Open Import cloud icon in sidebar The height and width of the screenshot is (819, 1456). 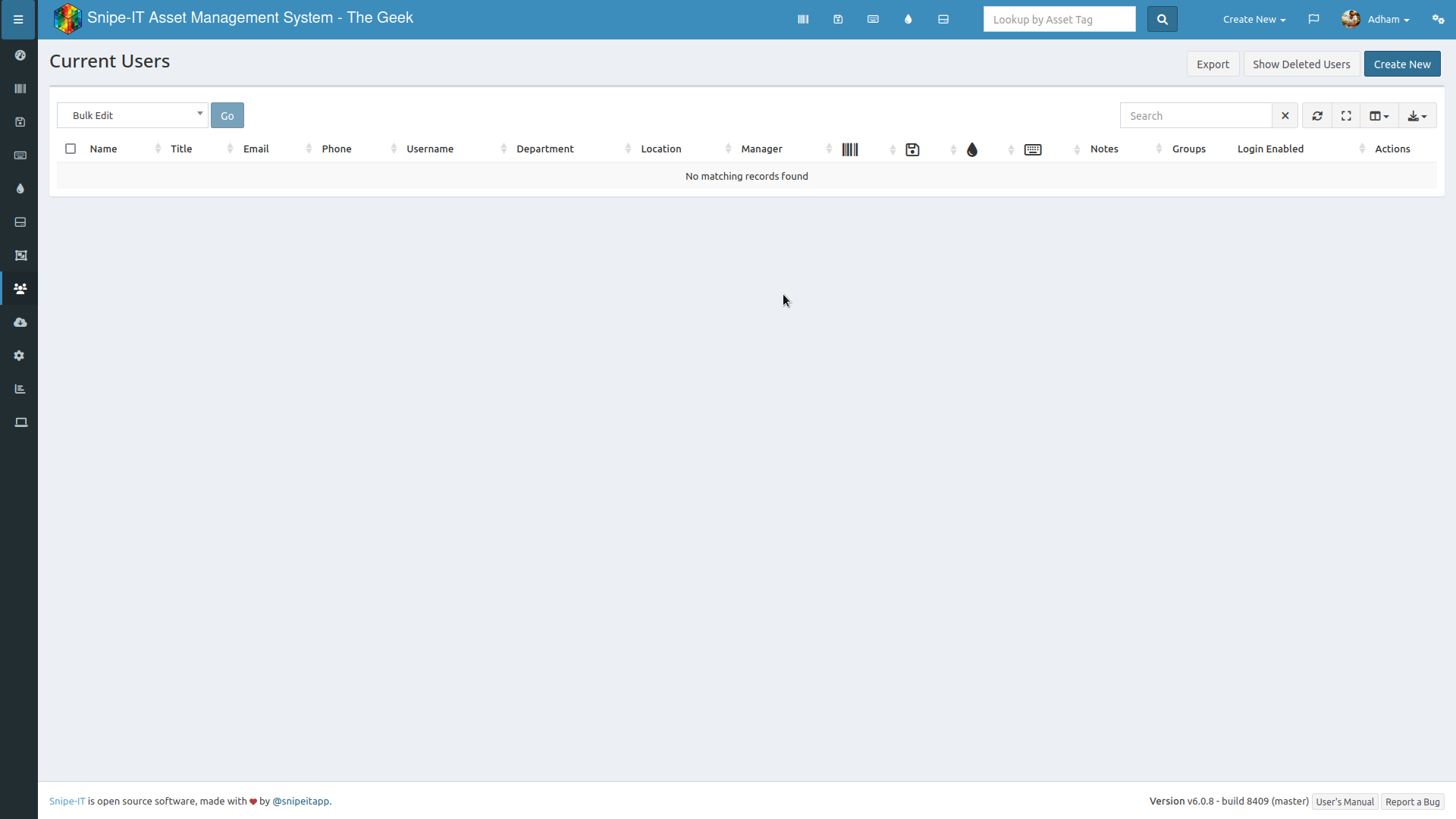[20, 322]
